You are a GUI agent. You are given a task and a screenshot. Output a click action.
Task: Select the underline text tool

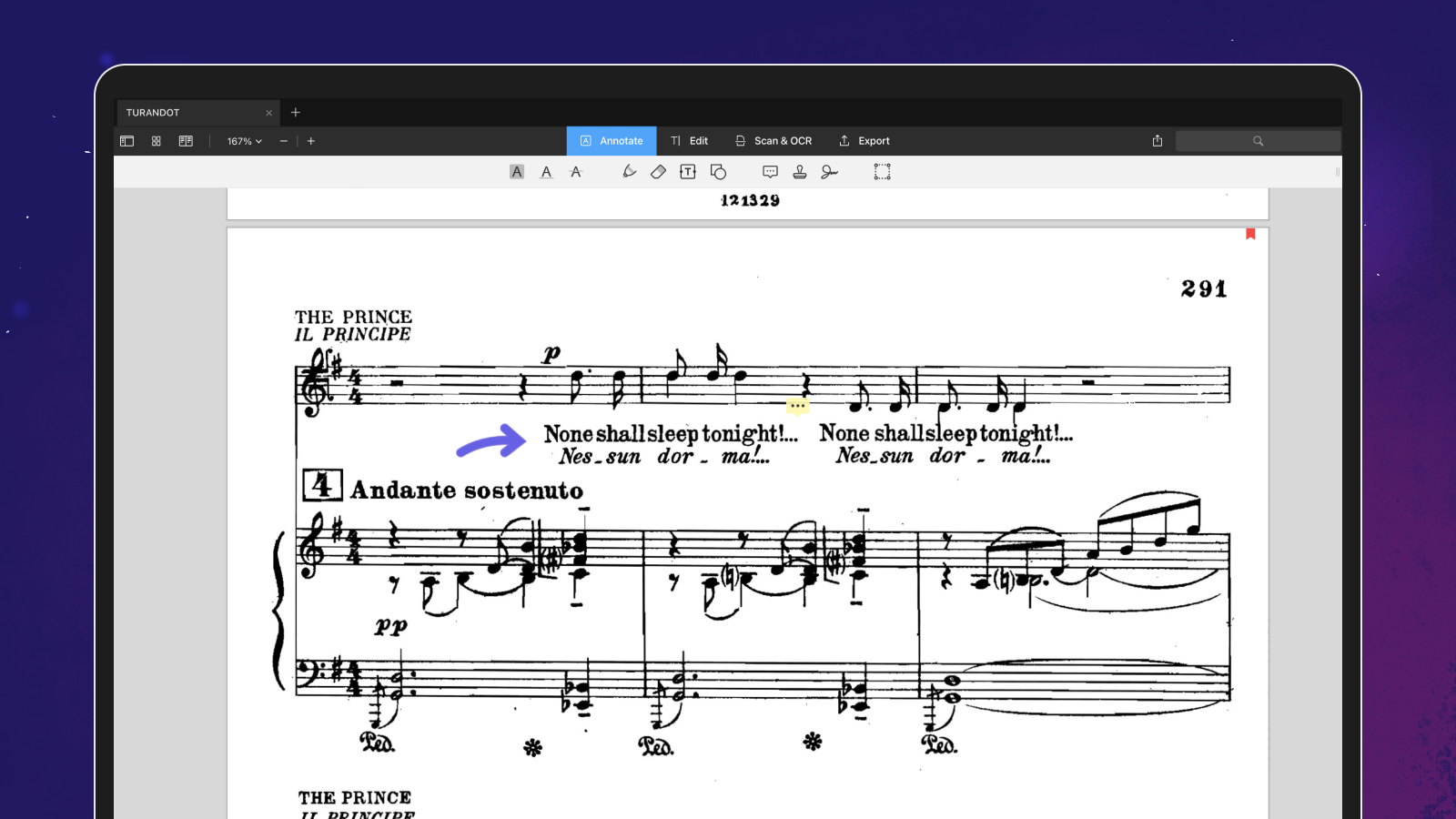546,172
